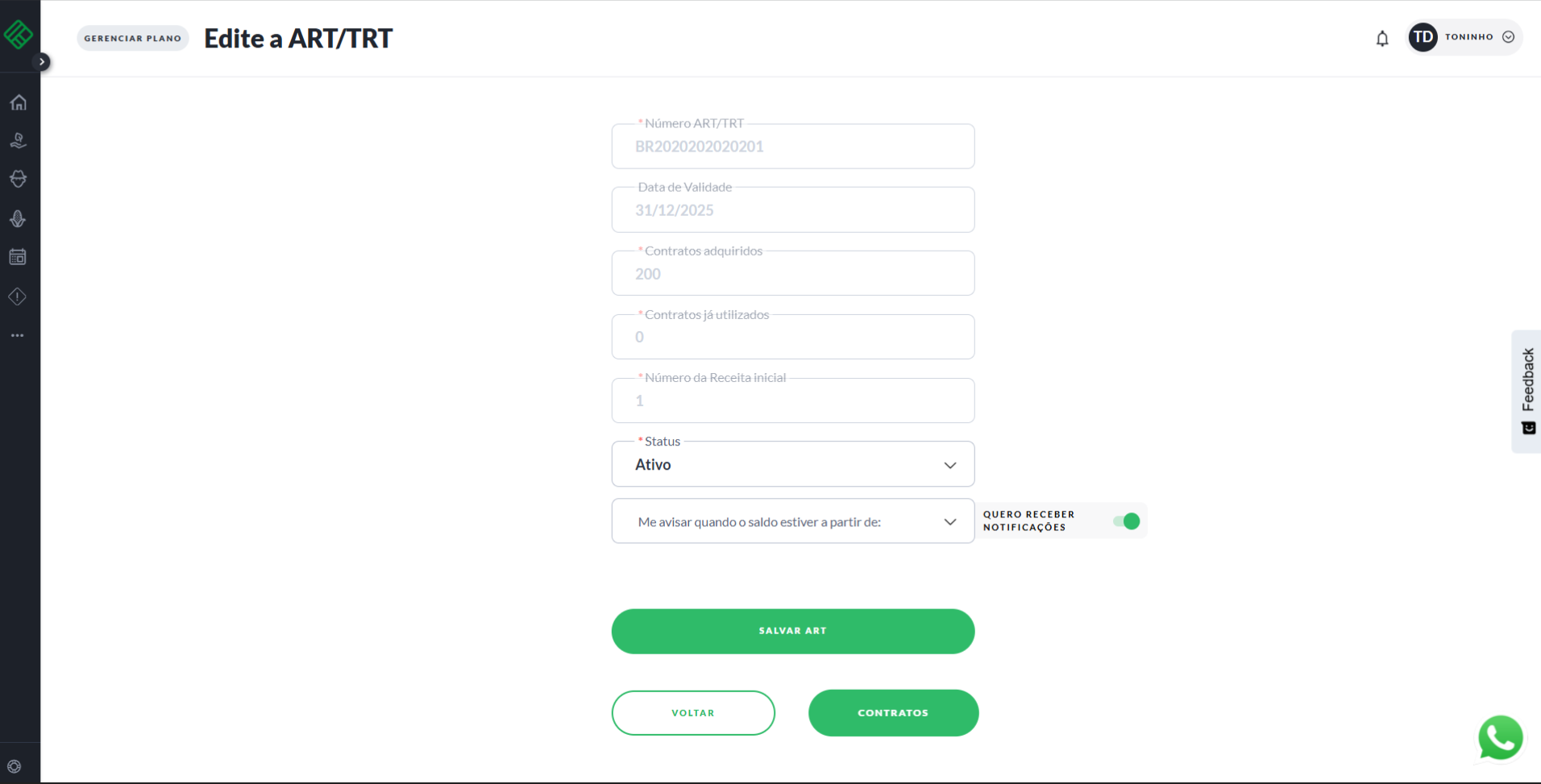Open the notifications bell
The height and width of the screenshot is (784, 1541).
point(1382,39)
